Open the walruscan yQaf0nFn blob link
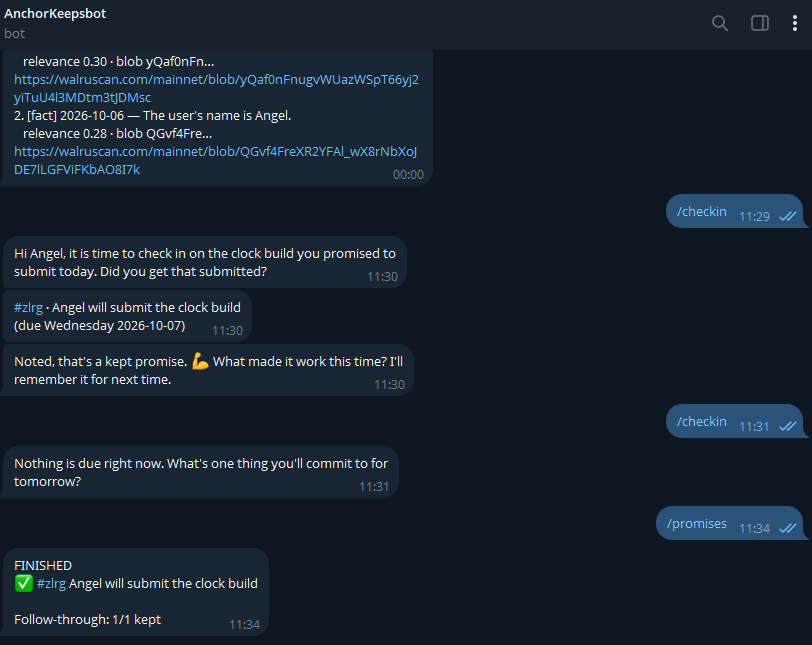Image resolution: width=812 pixels, height=645 pixels. pos(216,89)
